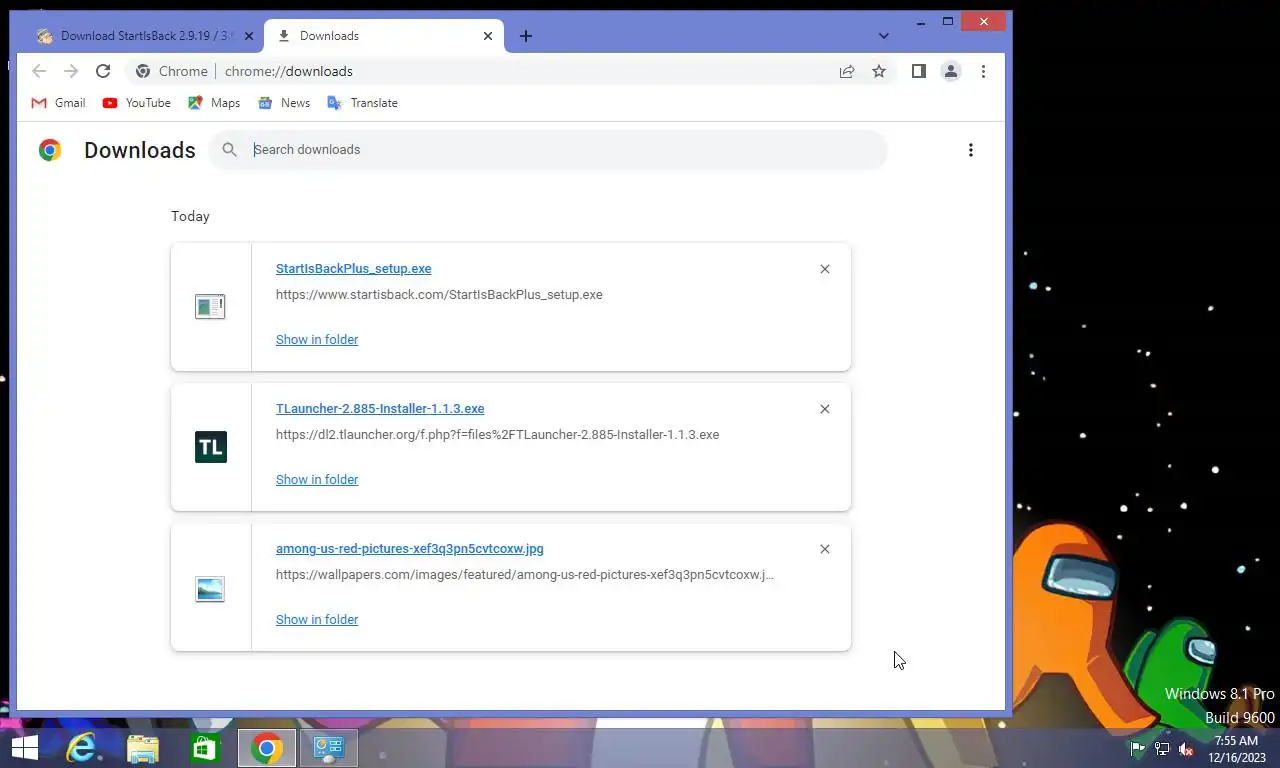The image size is (1280, 768).
Task: Open the TLauncher-2.885-Installer-1.1.3.exe link
Action: 380,409
